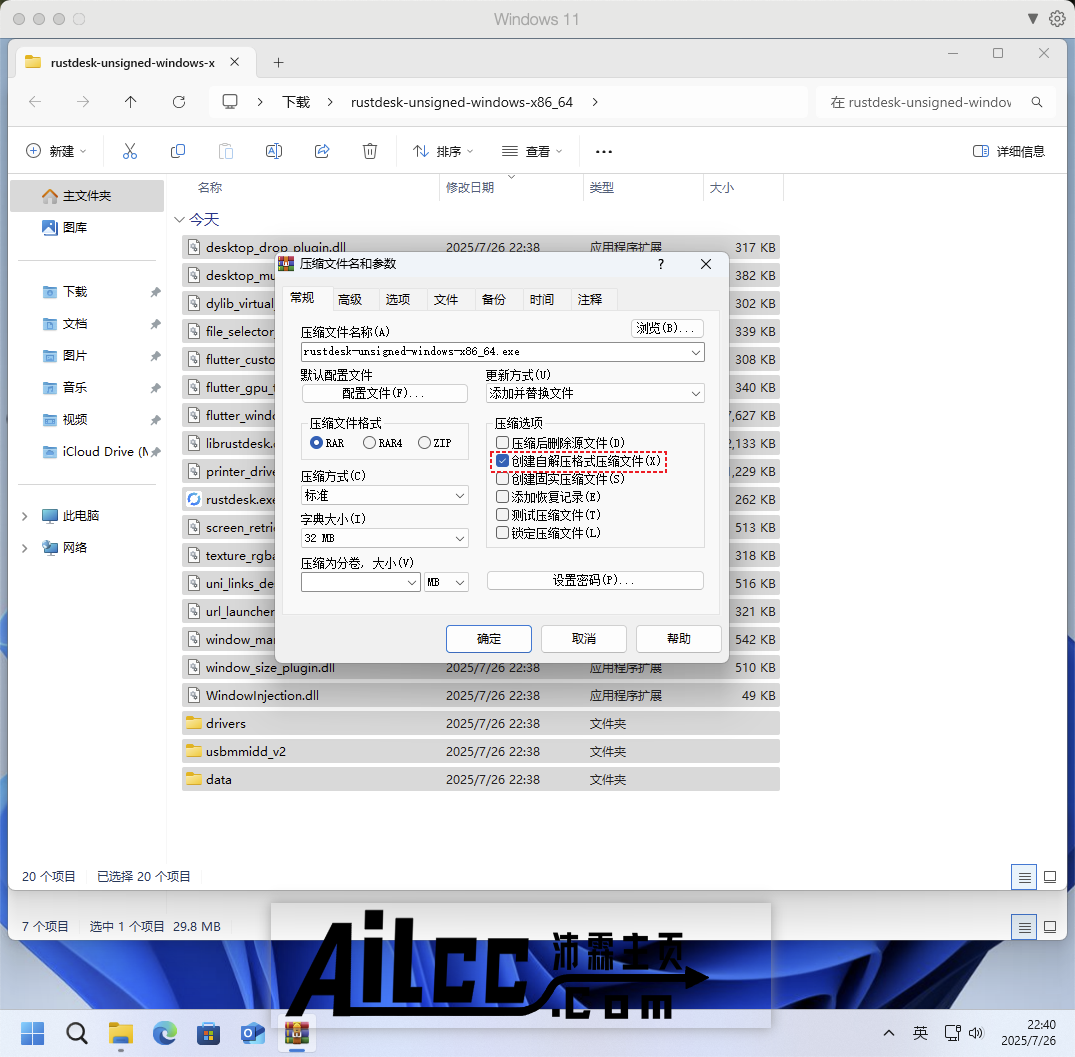Click the 取消 button
The width and height of the screenshot is (1075, 1057).
point(583,639)
